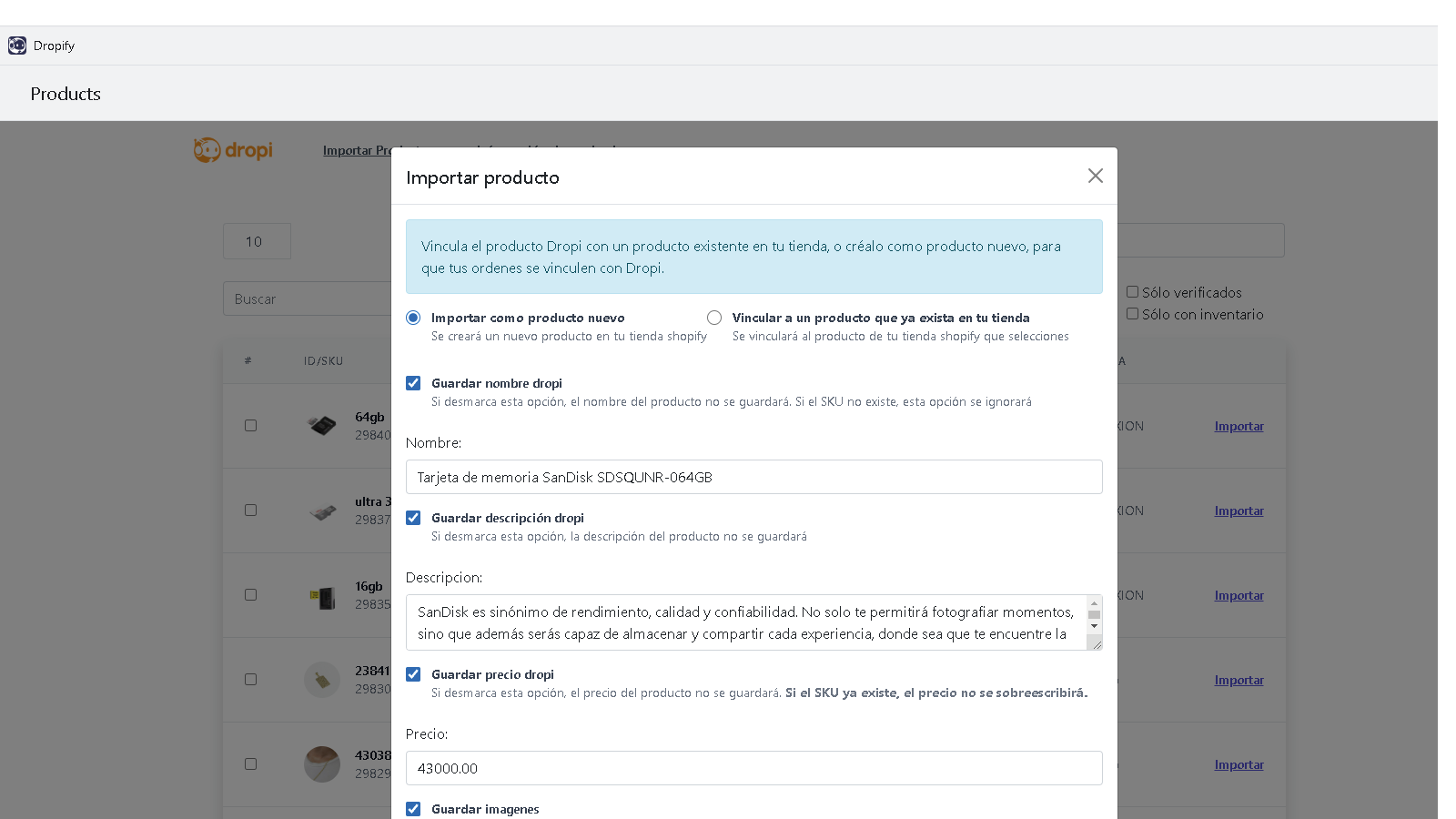Select 'Importar como producto nuevo' option
Screen dimensions: 1456x819
414,318
